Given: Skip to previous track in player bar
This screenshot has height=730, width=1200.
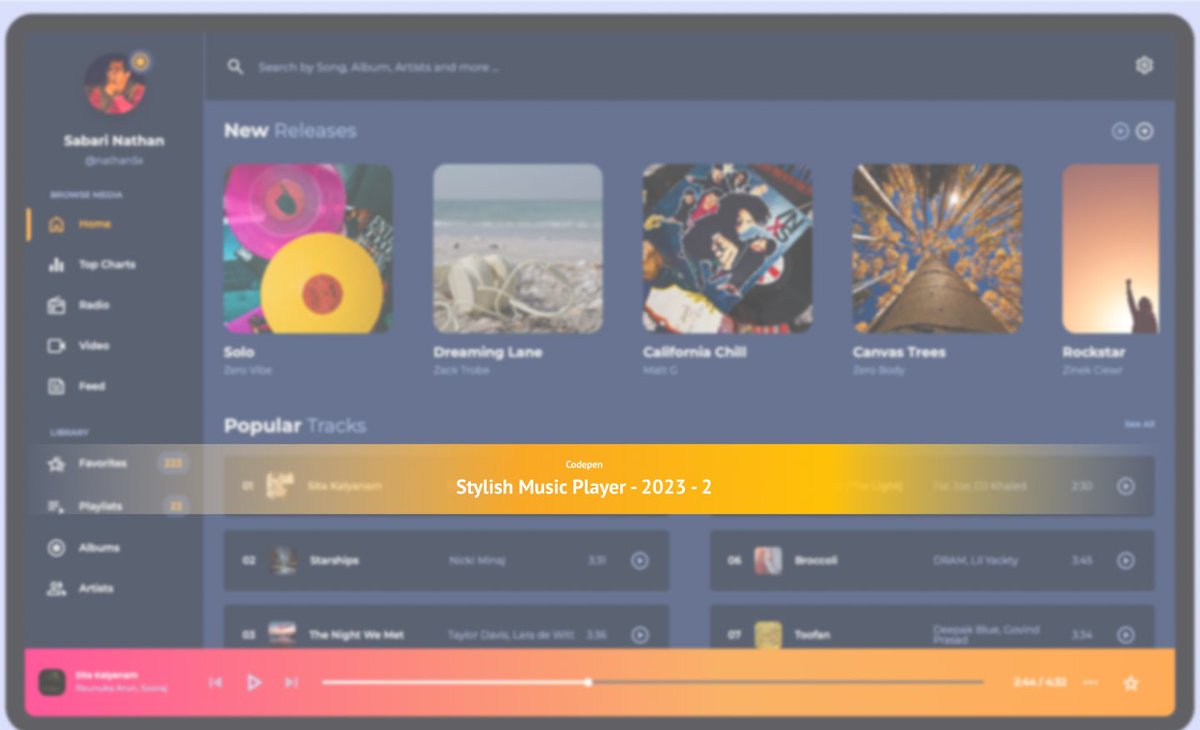Looking at the screenshot, I should [215, 683].
